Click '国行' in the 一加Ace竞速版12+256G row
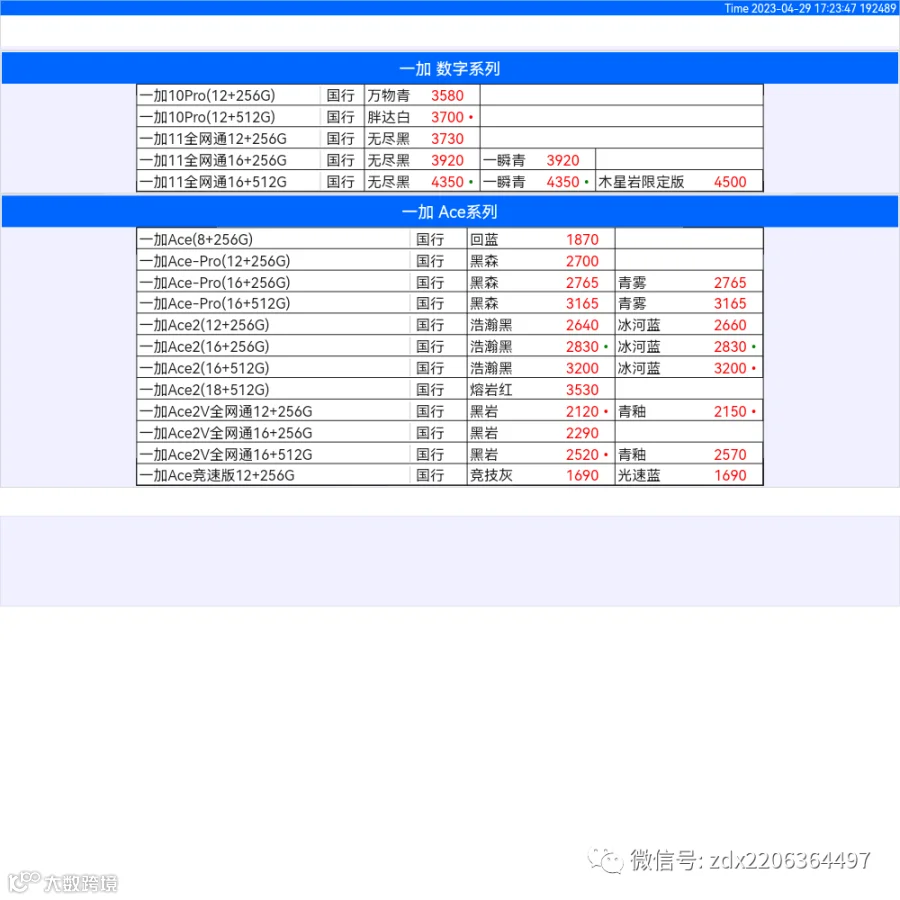Viewport: 900px width, 900px height. tap(430, 475)
